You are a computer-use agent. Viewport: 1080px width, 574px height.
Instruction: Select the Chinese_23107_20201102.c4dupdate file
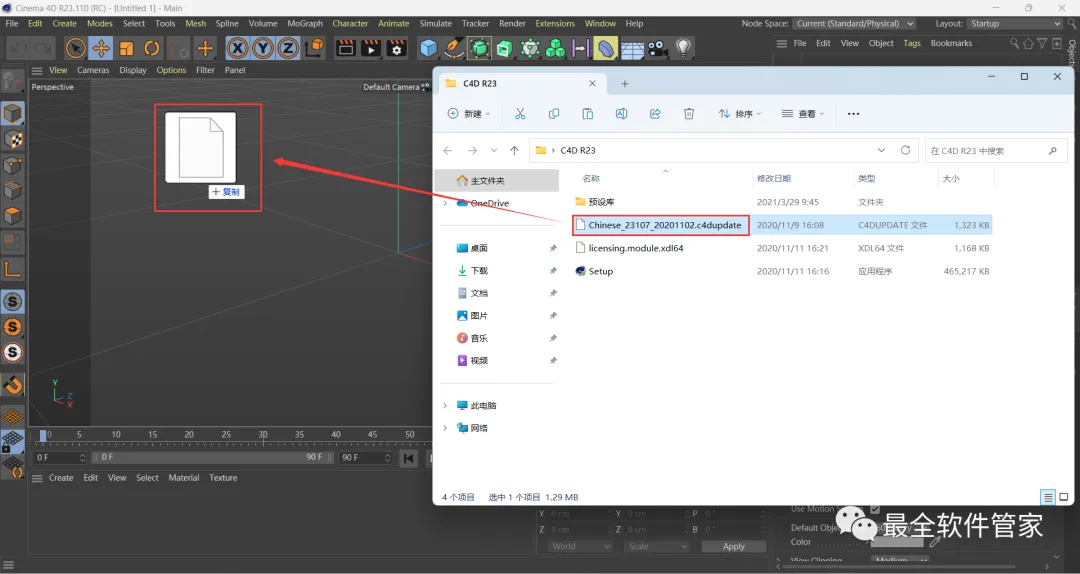664,225
